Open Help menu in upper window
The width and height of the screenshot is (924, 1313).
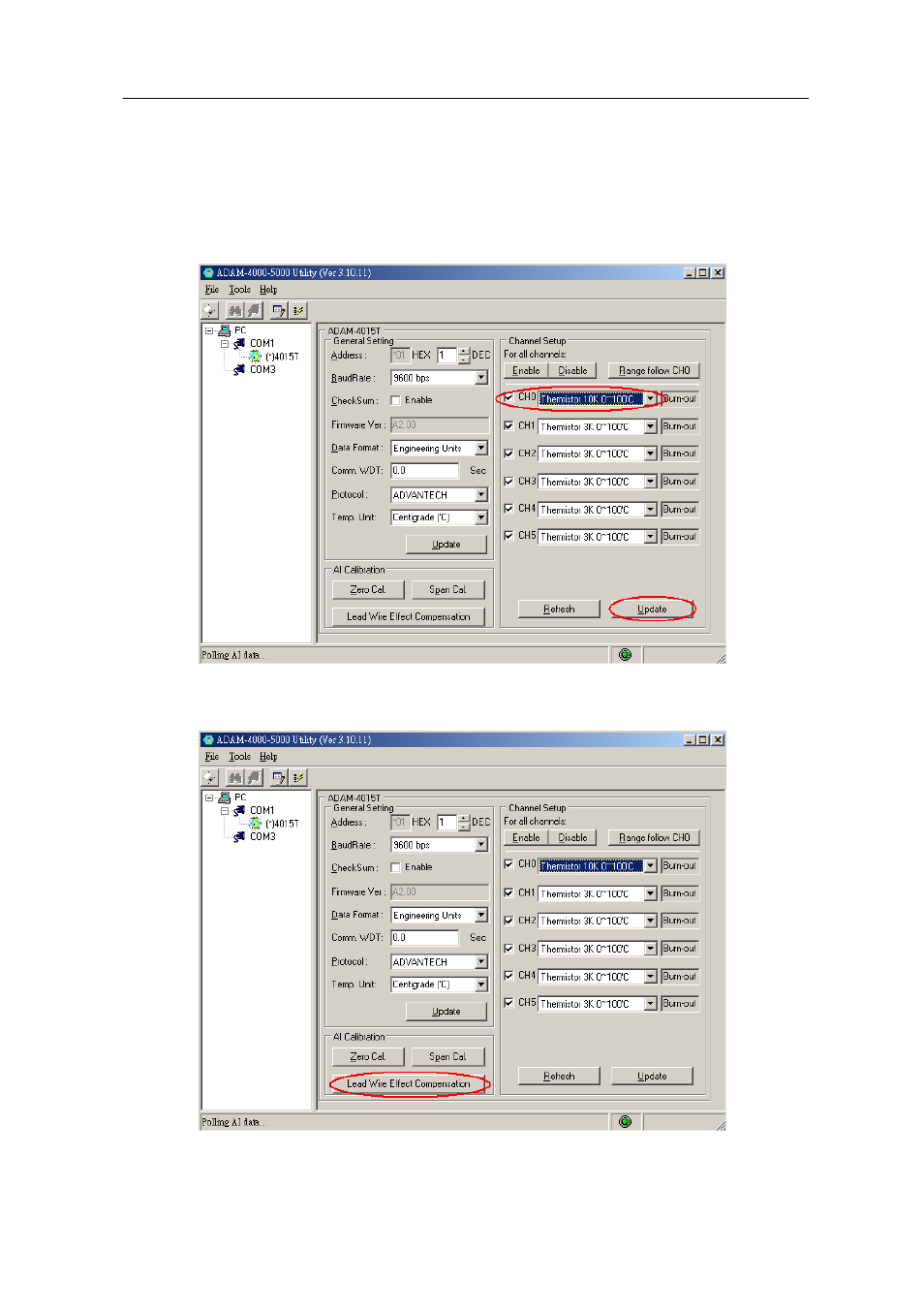coord(268,290)
